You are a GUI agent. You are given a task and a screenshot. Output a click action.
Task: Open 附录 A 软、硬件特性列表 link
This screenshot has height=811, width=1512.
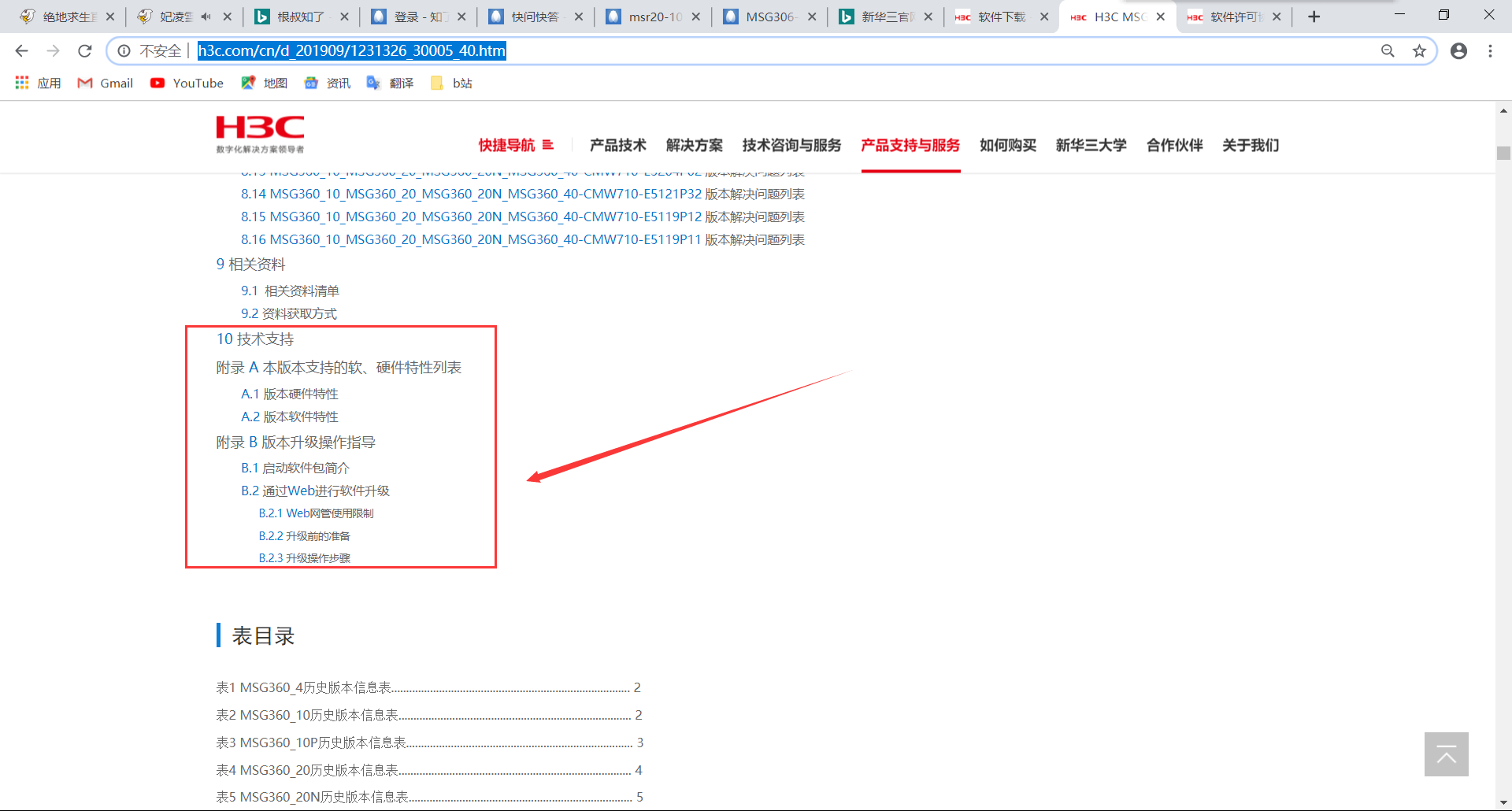339,367
